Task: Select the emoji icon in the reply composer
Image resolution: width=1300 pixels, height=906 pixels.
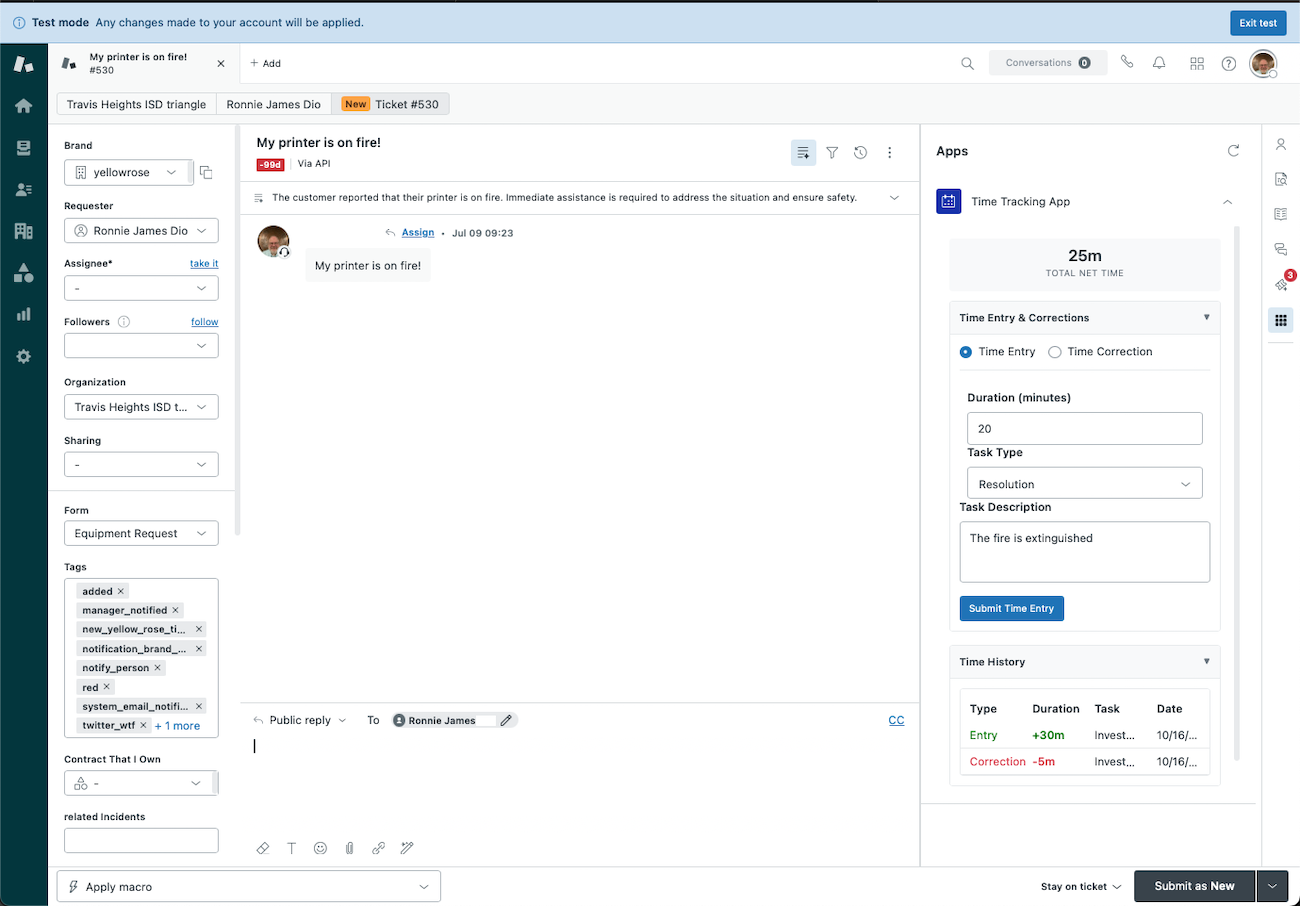Action: point(320,847)
